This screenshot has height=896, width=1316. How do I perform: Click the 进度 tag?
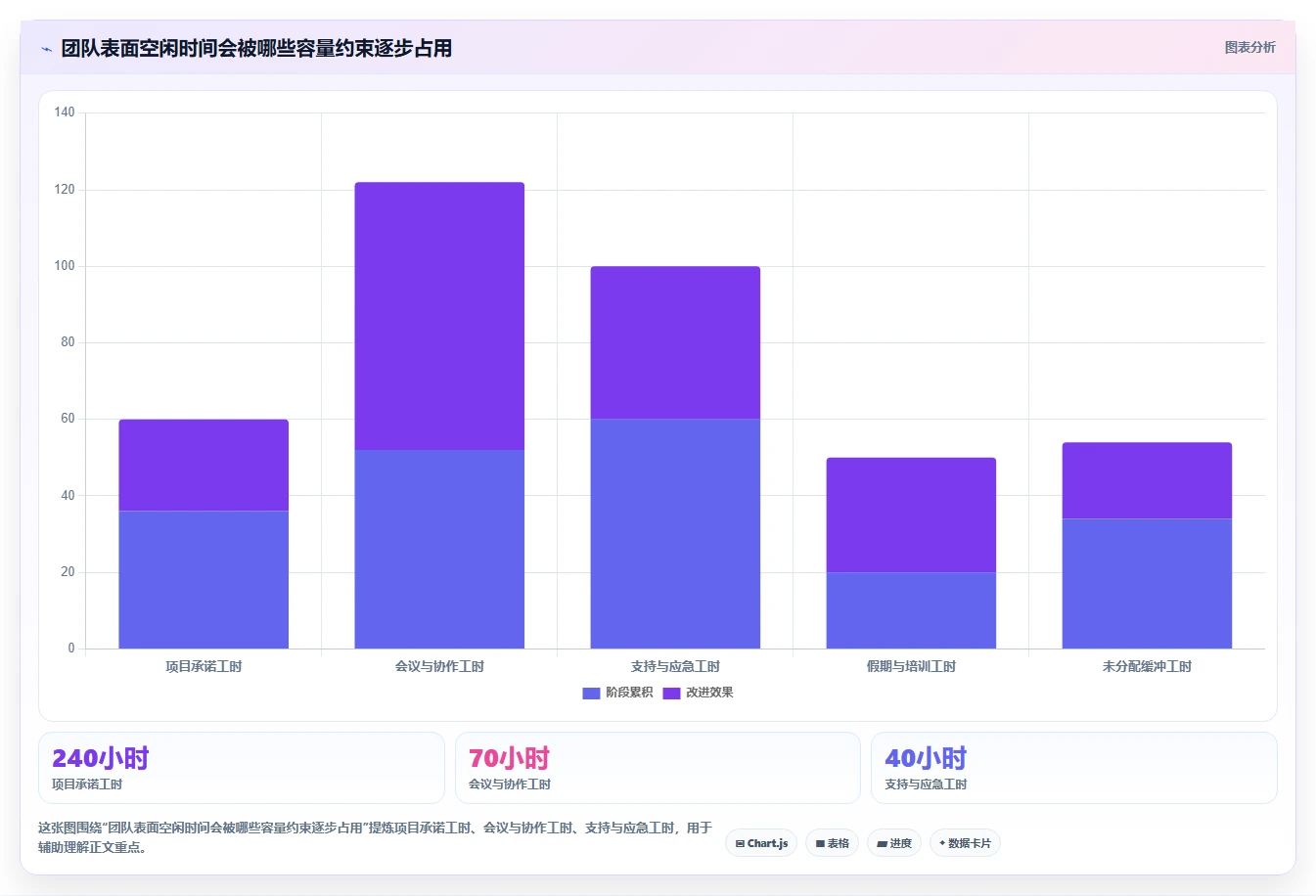[894, 843]
